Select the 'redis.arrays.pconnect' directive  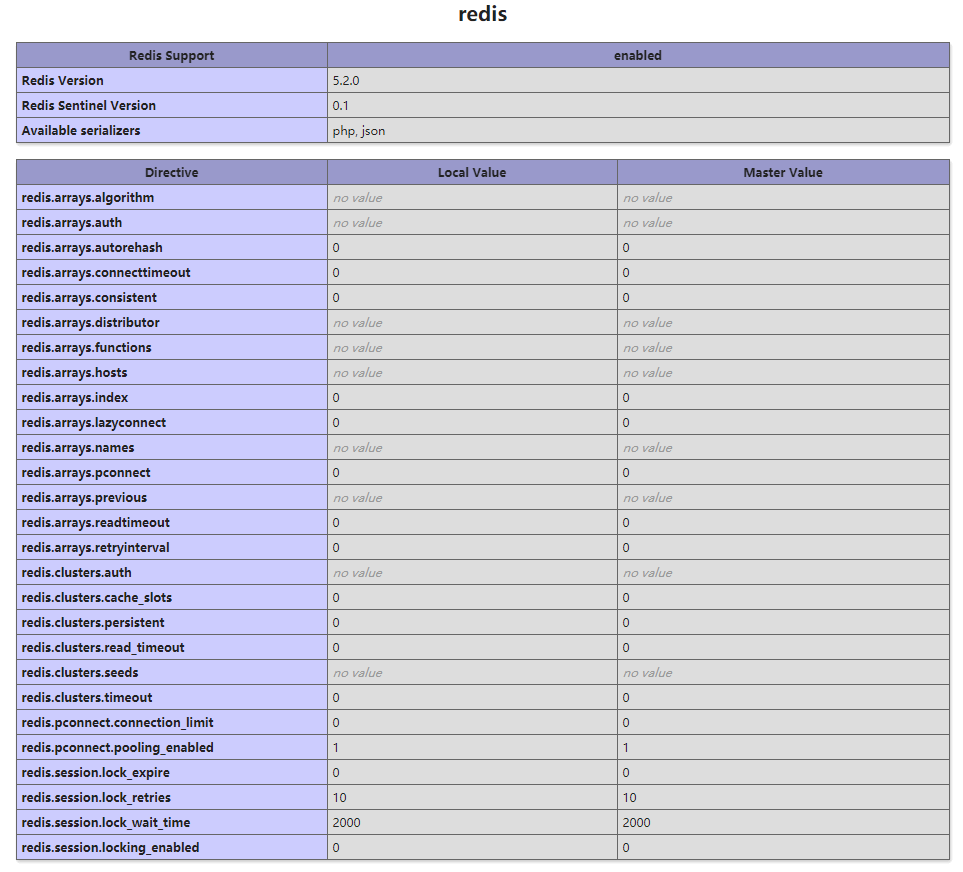pos(86,473)
